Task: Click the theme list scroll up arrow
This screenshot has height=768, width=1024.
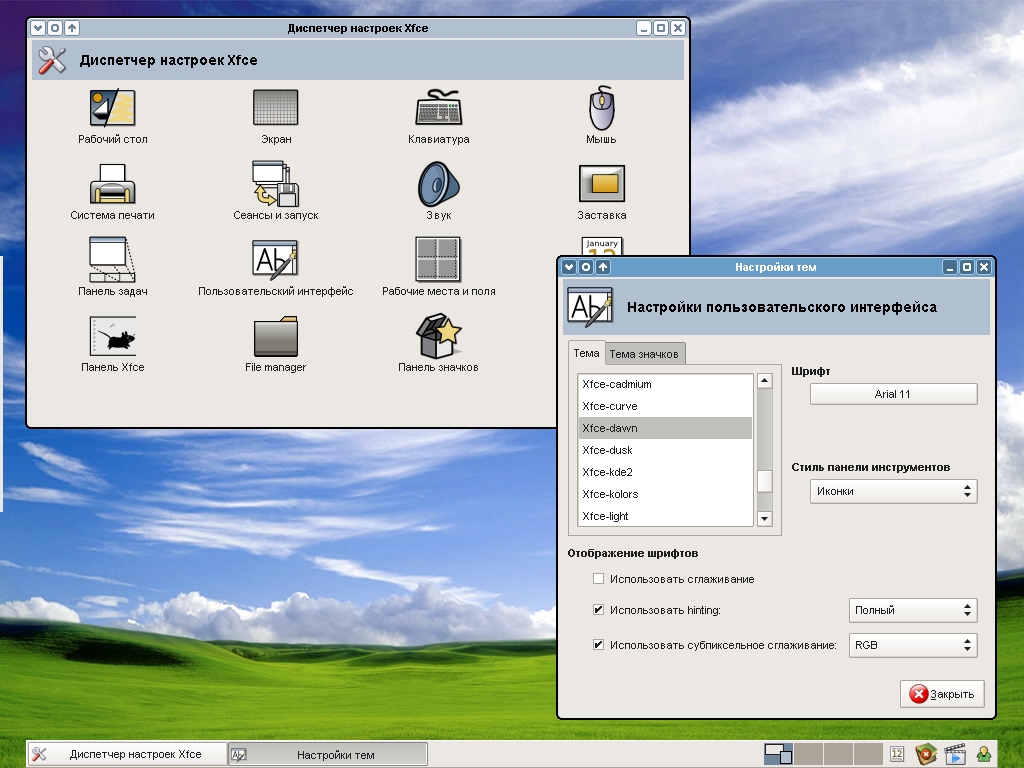Action: click(x=765, y=381)
